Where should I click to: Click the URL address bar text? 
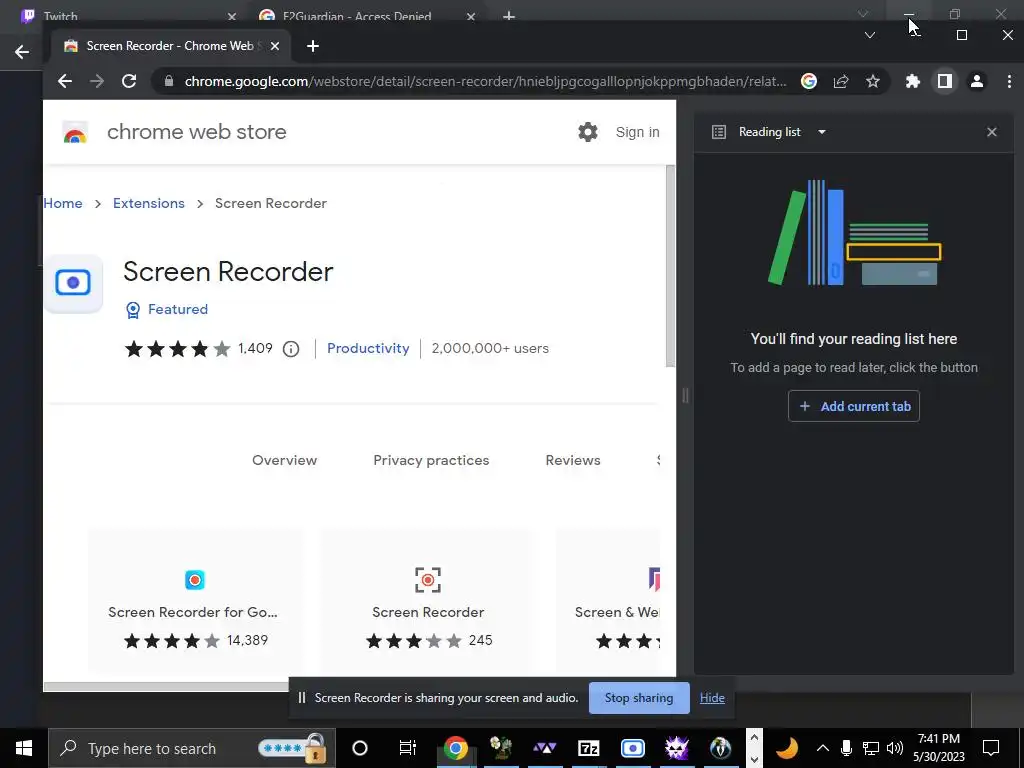pos(485,81)
